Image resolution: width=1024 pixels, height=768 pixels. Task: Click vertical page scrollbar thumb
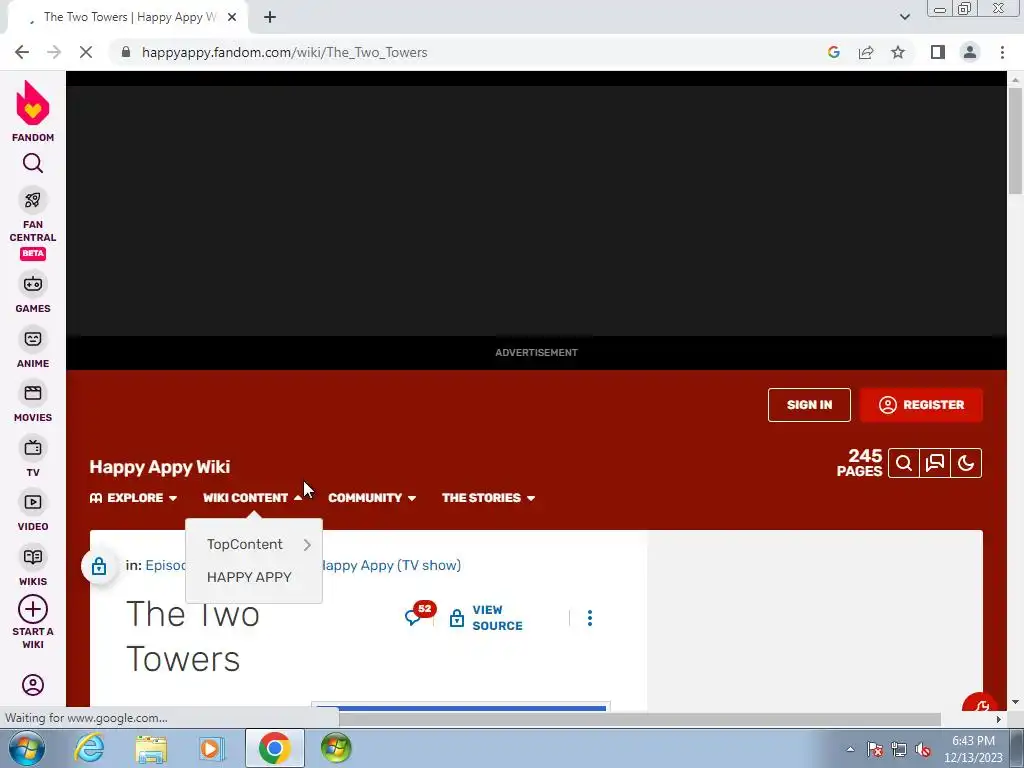(x=1015, y=140)
